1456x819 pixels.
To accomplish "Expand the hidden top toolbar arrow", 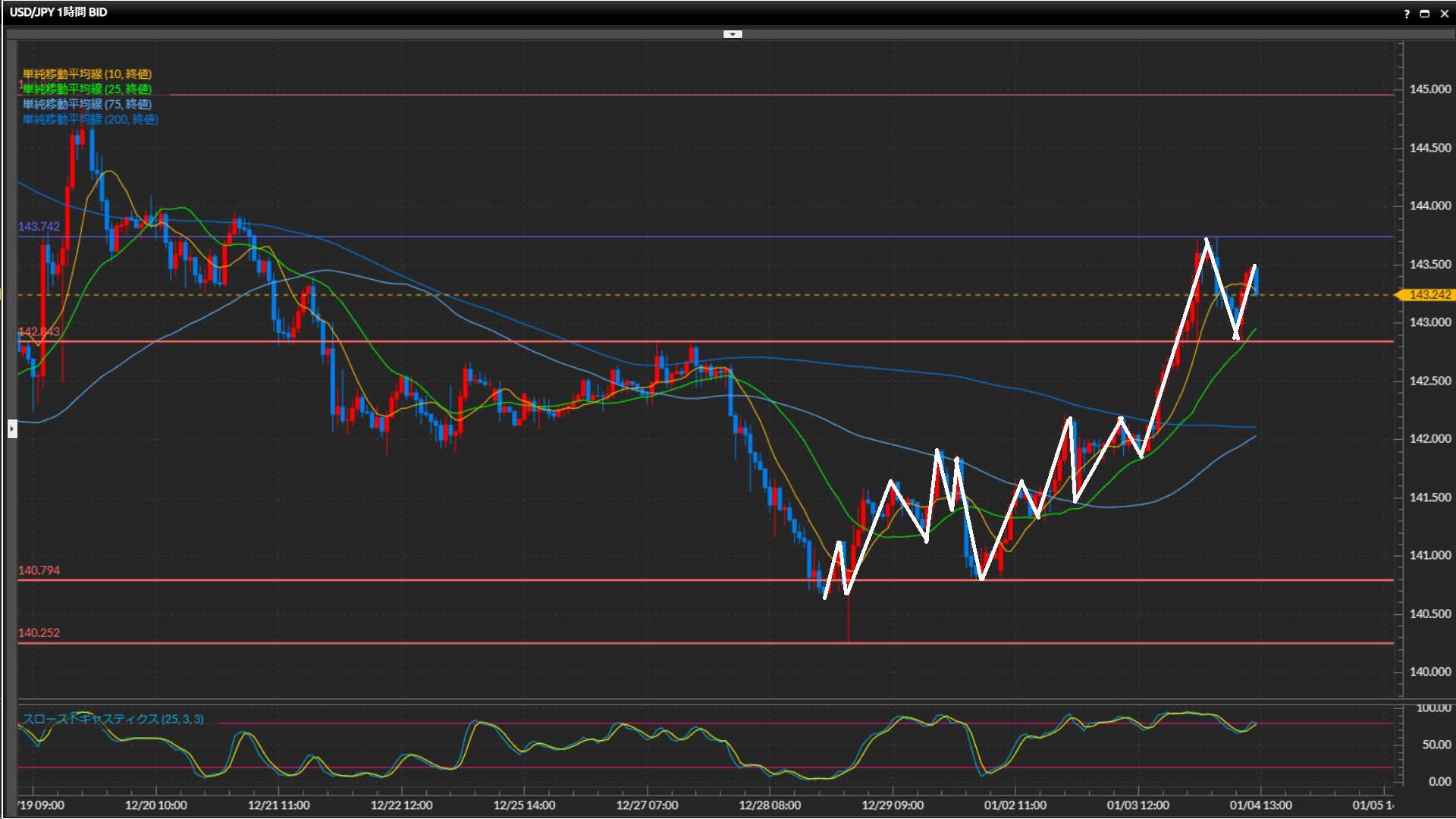I will click(733, 34).
